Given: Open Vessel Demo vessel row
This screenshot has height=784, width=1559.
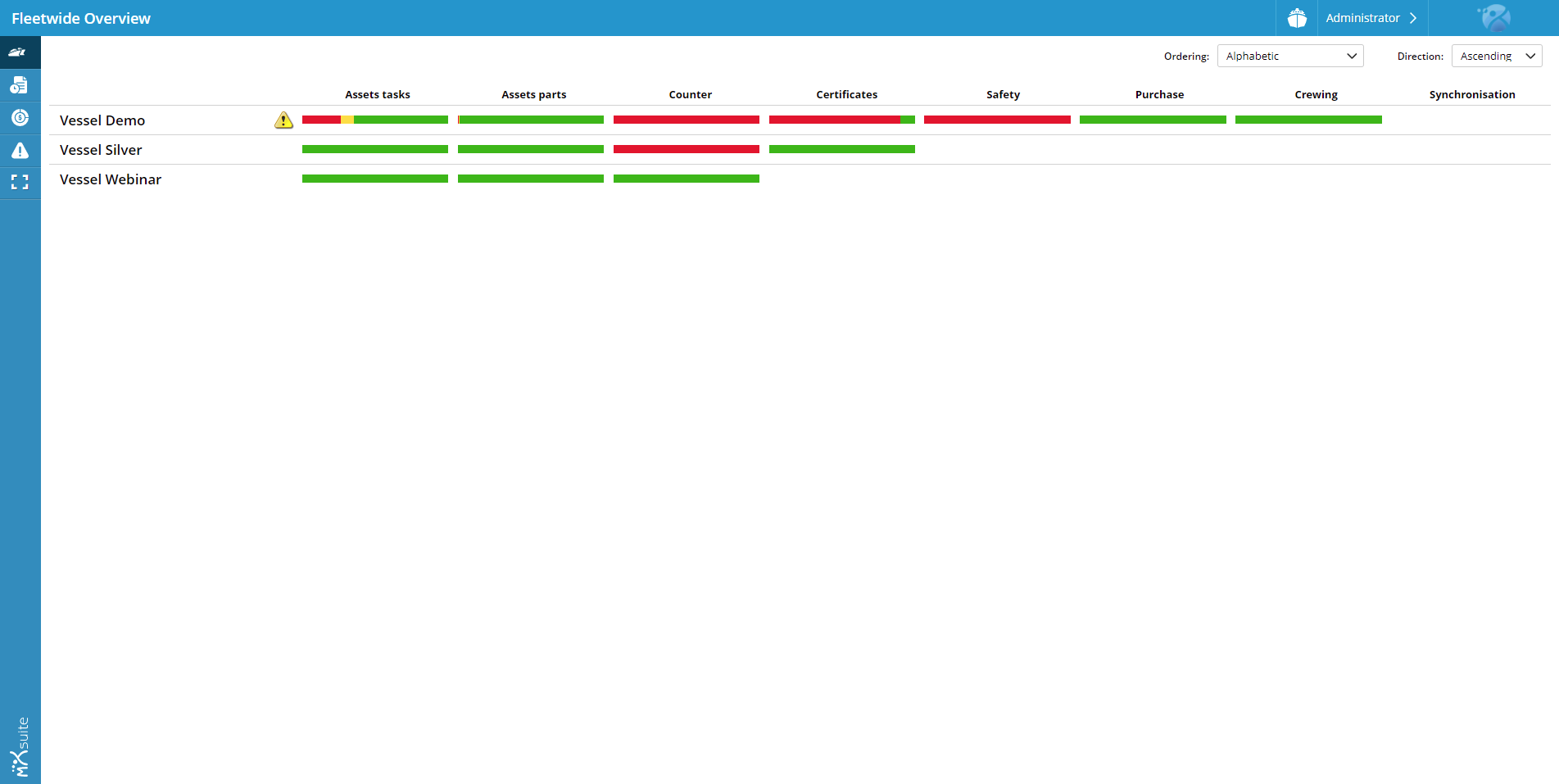Looking at the screenshot, I should point(102,120).
